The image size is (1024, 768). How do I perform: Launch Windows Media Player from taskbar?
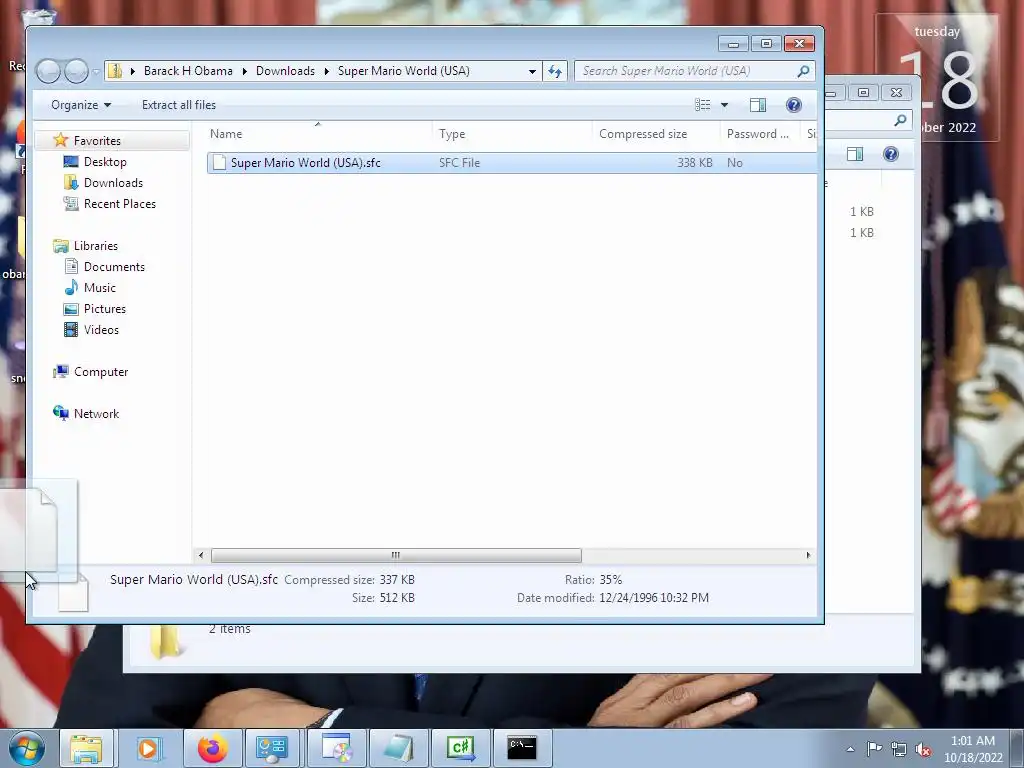point(149,748)
